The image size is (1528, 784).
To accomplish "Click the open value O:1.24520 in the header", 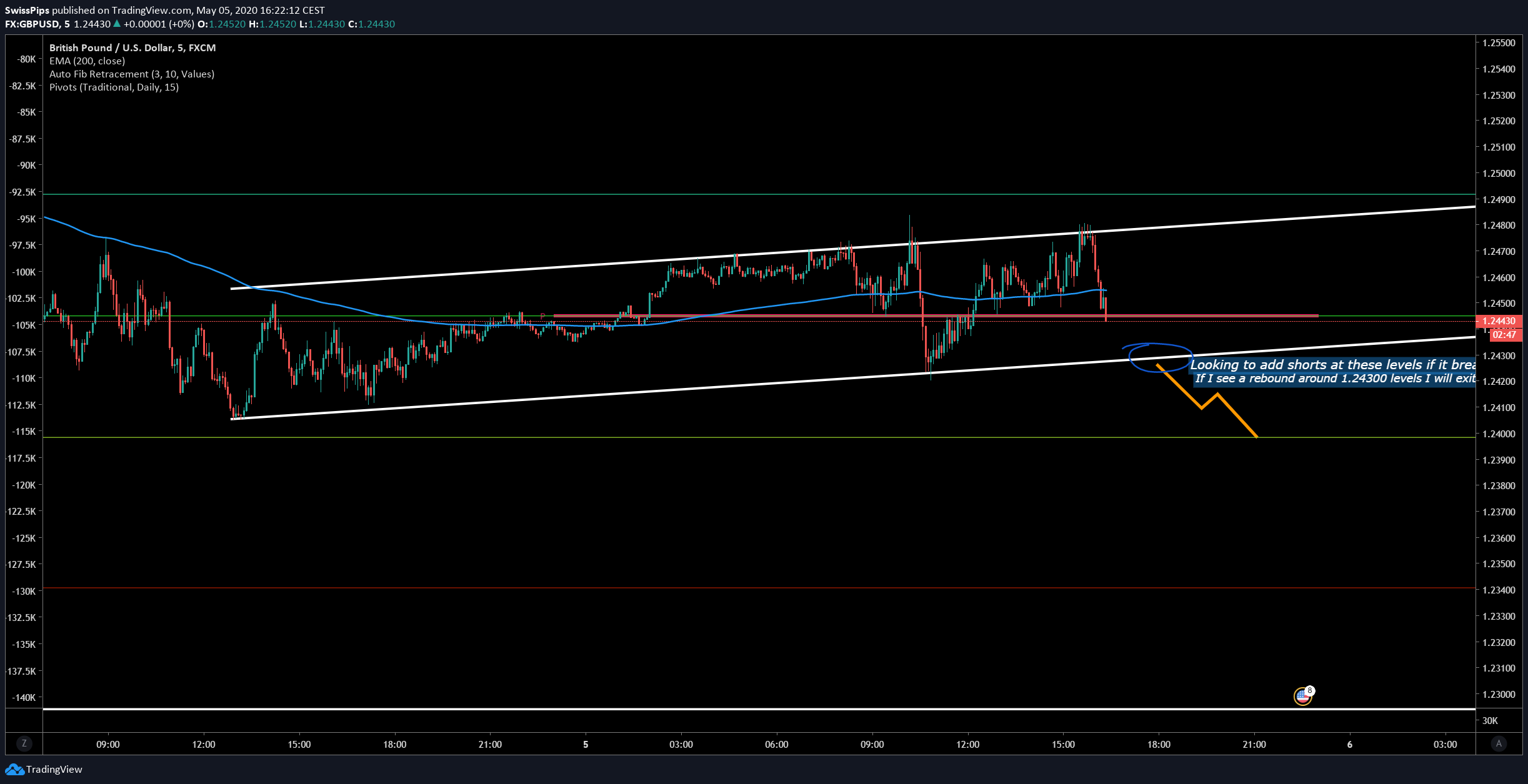I will [221, 24].
